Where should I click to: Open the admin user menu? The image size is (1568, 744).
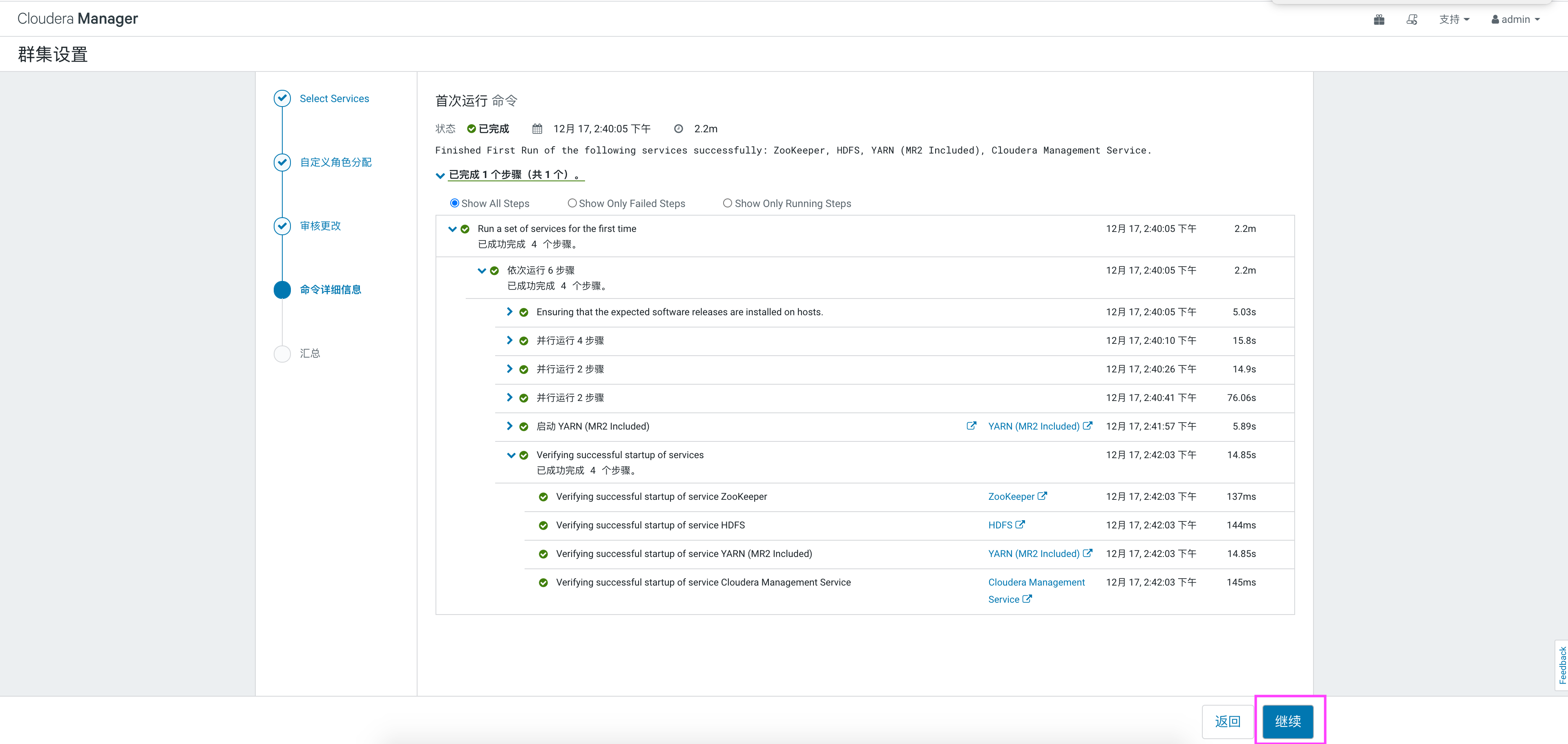1515,20
